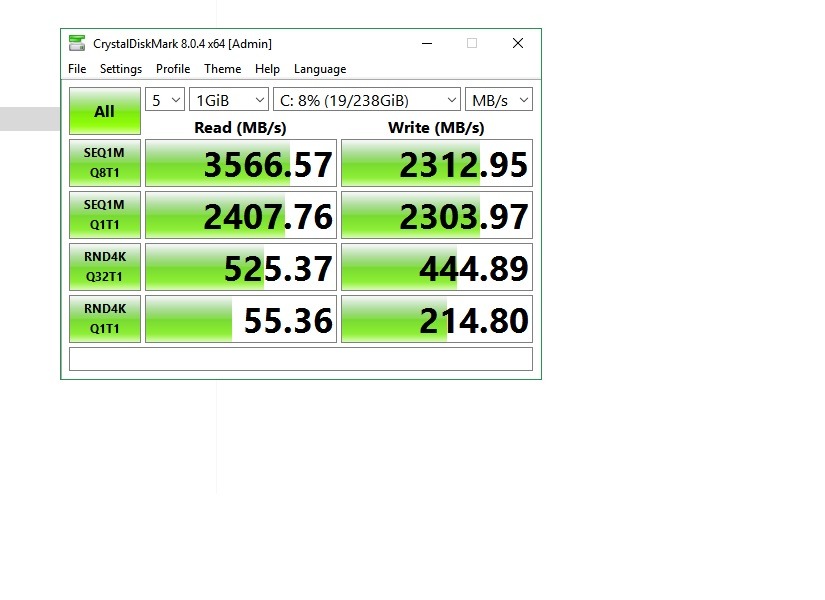Click the SEQ1M Q1T1 read result 2407.76
The image size is (825, 600).
coord(241,215)
